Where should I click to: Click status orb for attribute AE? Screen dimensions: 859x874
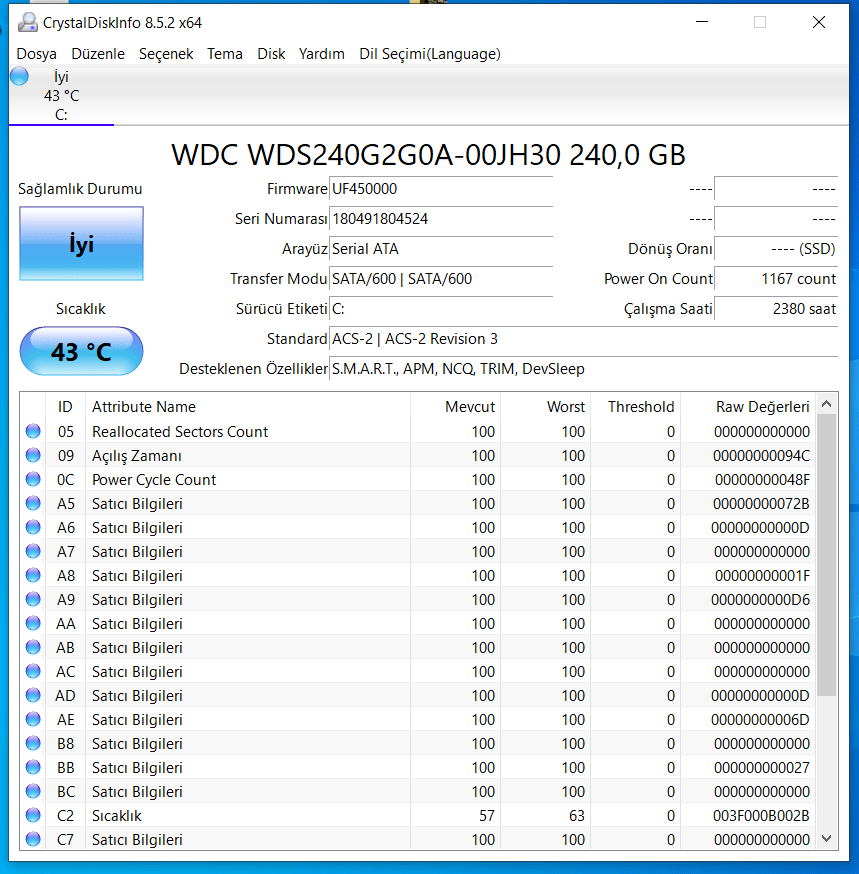point(33,718)
